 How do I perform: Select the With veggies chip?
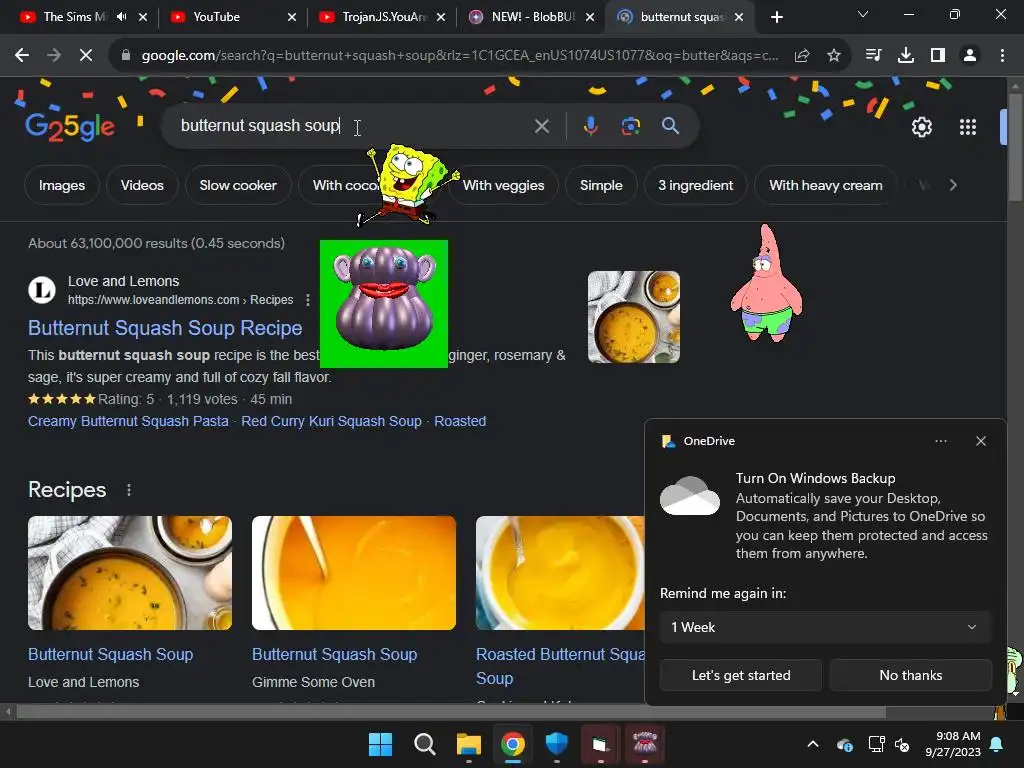coord(504,185)
